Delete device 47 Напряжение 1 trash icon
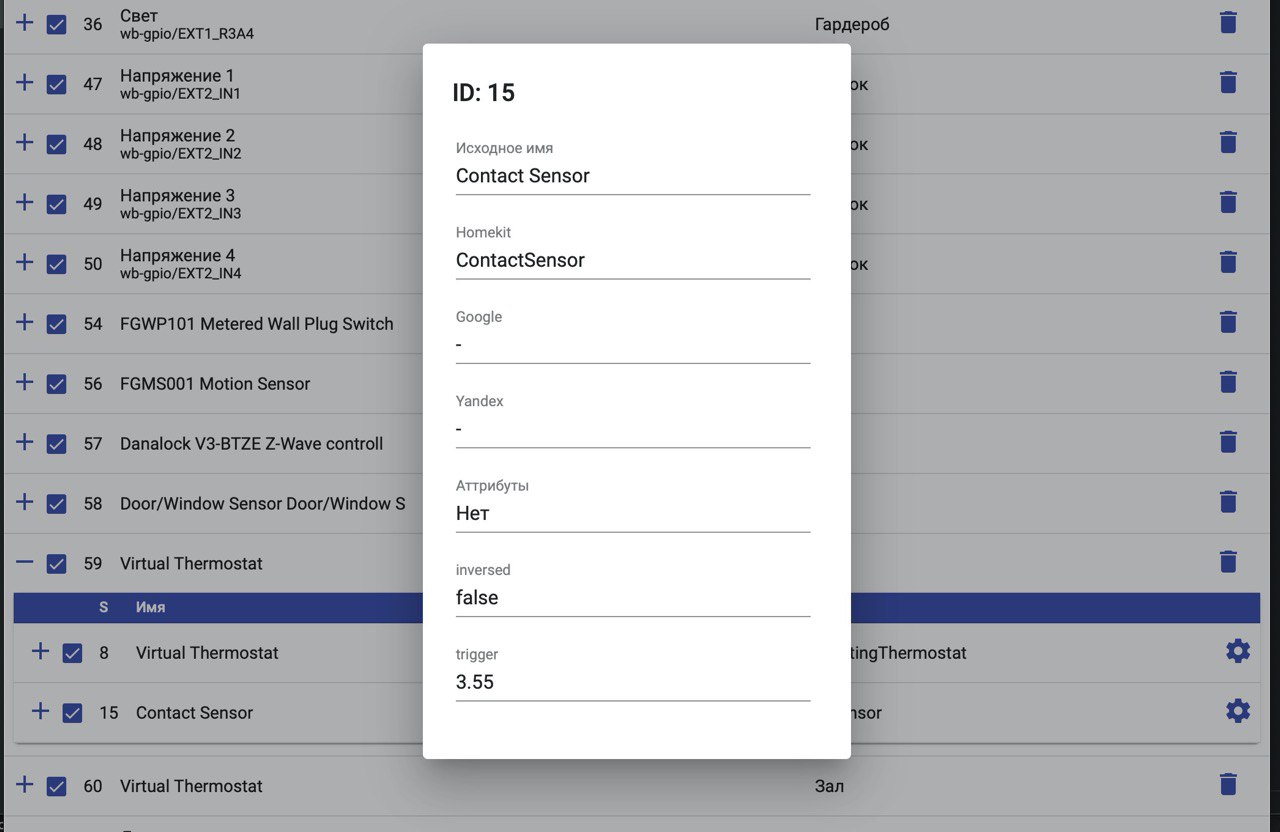Image resolution: width=1280 pixels, height=832 pixels. point(1229,83)
